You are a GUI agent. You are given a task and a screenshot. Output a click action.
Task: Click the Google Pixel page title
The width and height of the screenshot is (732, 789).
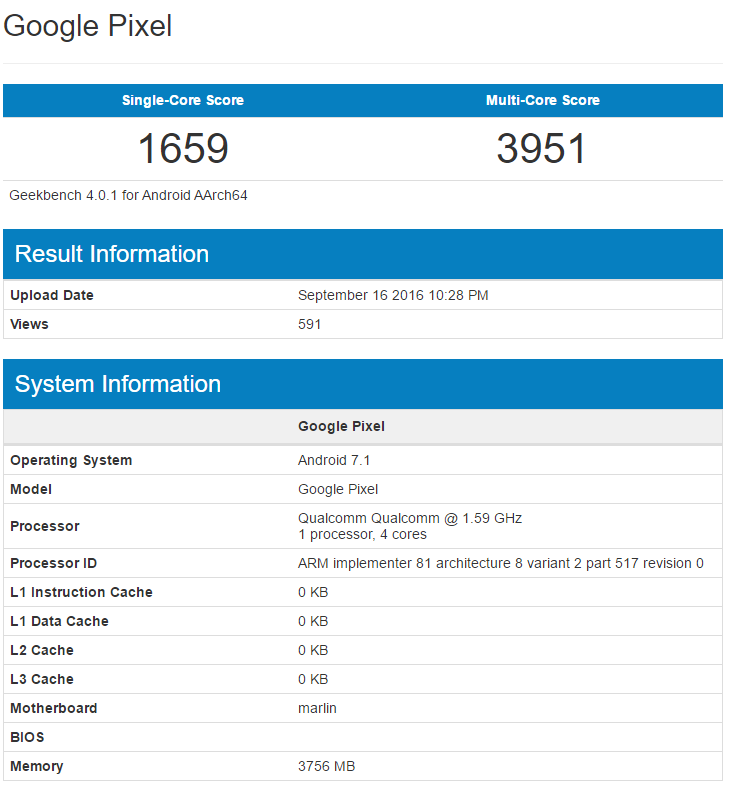[88, 27]
